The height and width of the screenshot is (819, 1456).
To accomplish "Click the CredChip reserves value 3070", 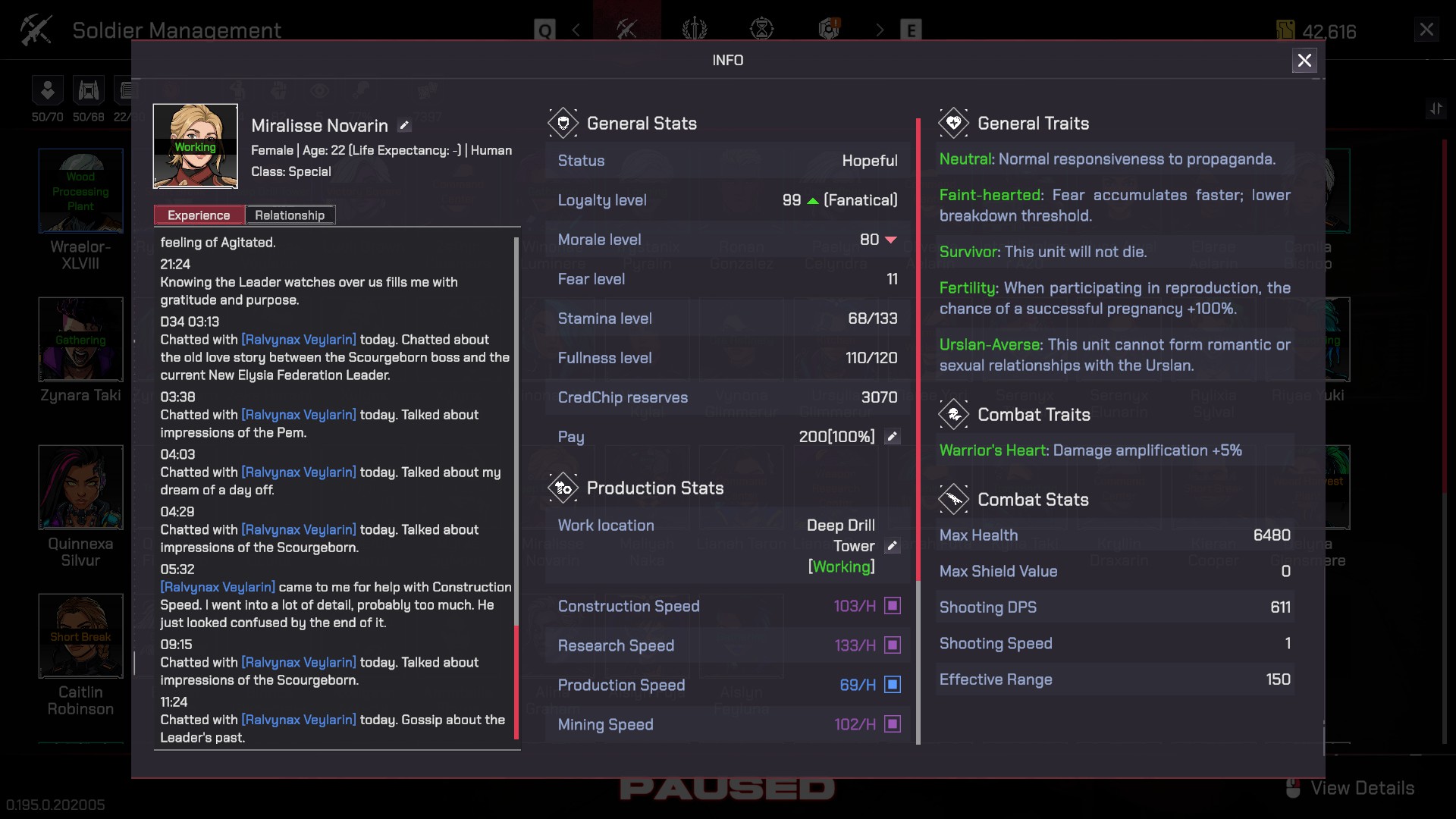I will click(880, 397).
